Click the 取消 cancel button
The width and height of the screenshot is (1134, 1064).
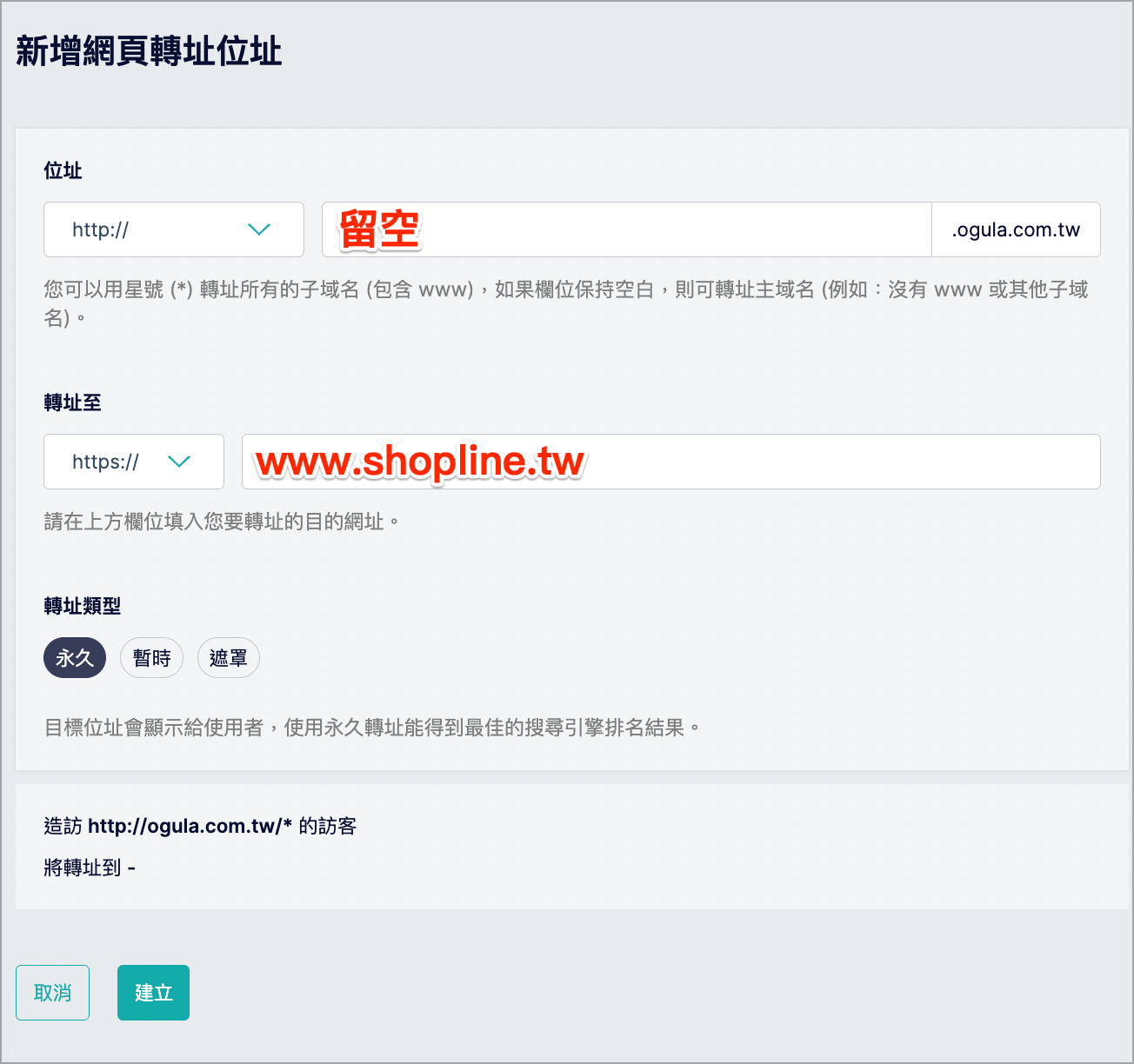[52, 993]
